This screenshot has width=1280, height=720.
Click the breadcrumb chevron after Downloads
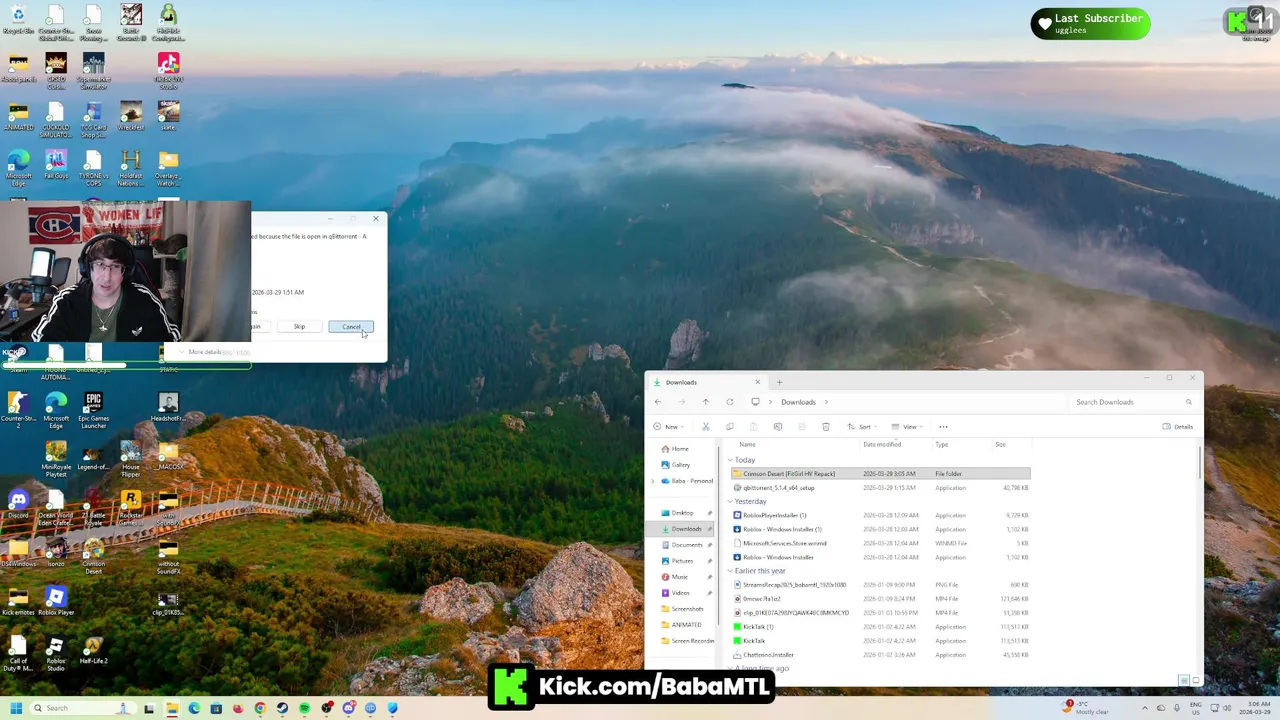point(826,402)
